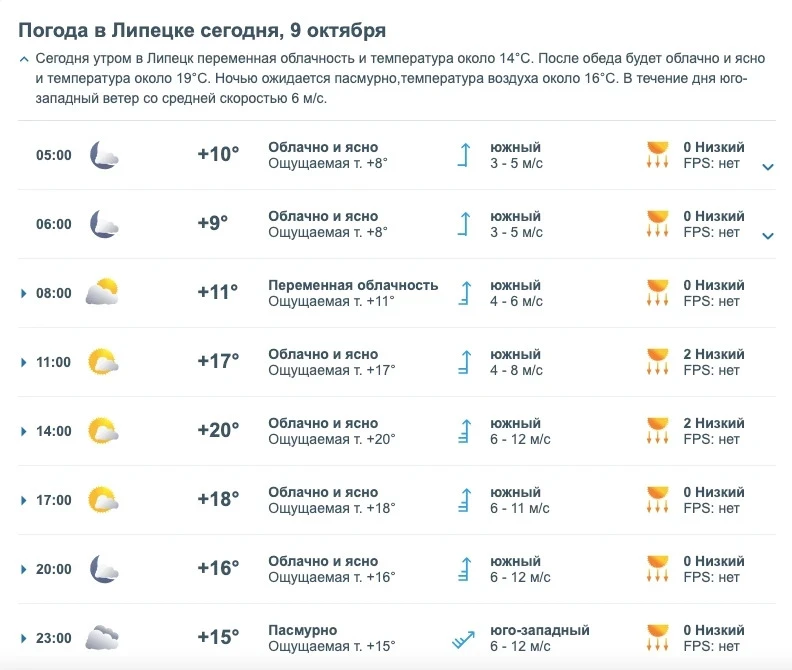
Task: Click the sun-behind-cloud icon at 08:00
Action: pos(102,292)
